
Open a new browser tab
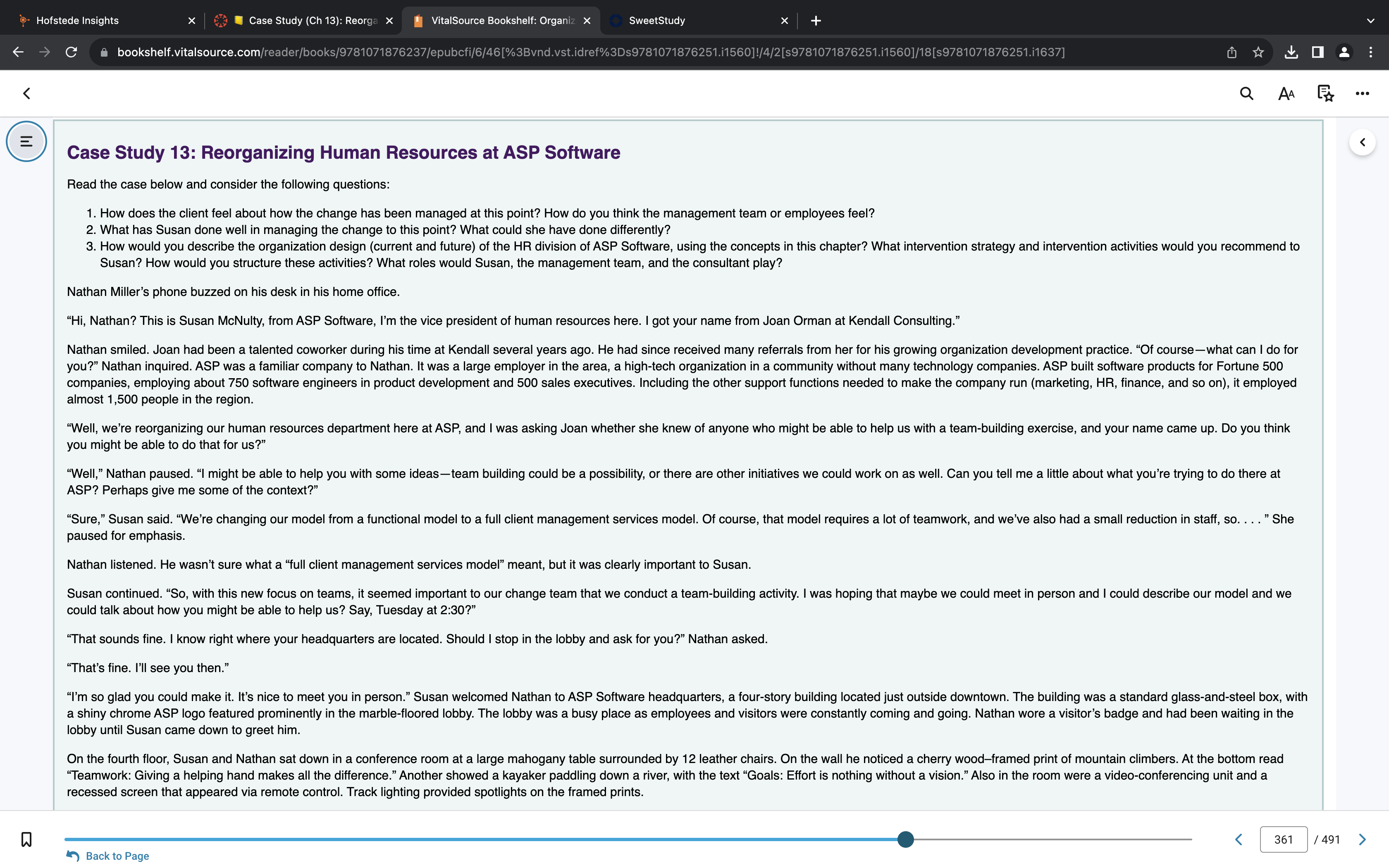point(816,21)
